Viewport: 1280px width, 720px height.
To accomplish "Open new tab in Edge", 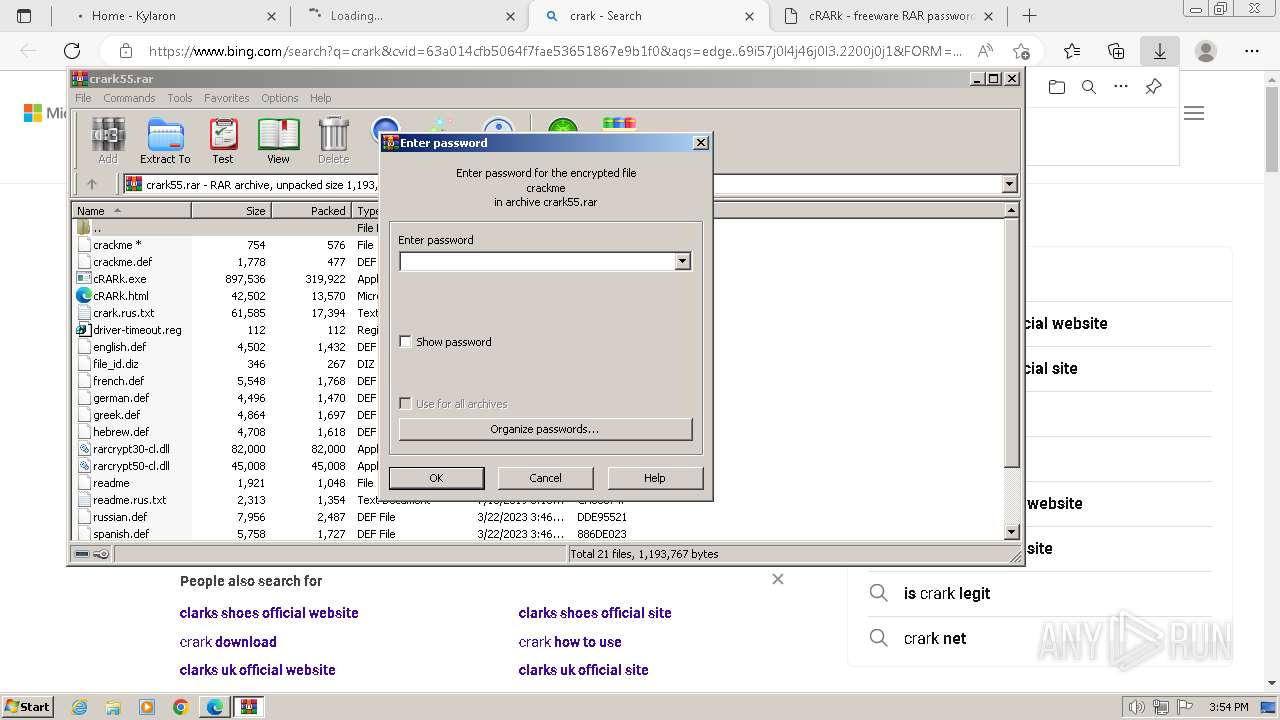I will pos(1029,15).
